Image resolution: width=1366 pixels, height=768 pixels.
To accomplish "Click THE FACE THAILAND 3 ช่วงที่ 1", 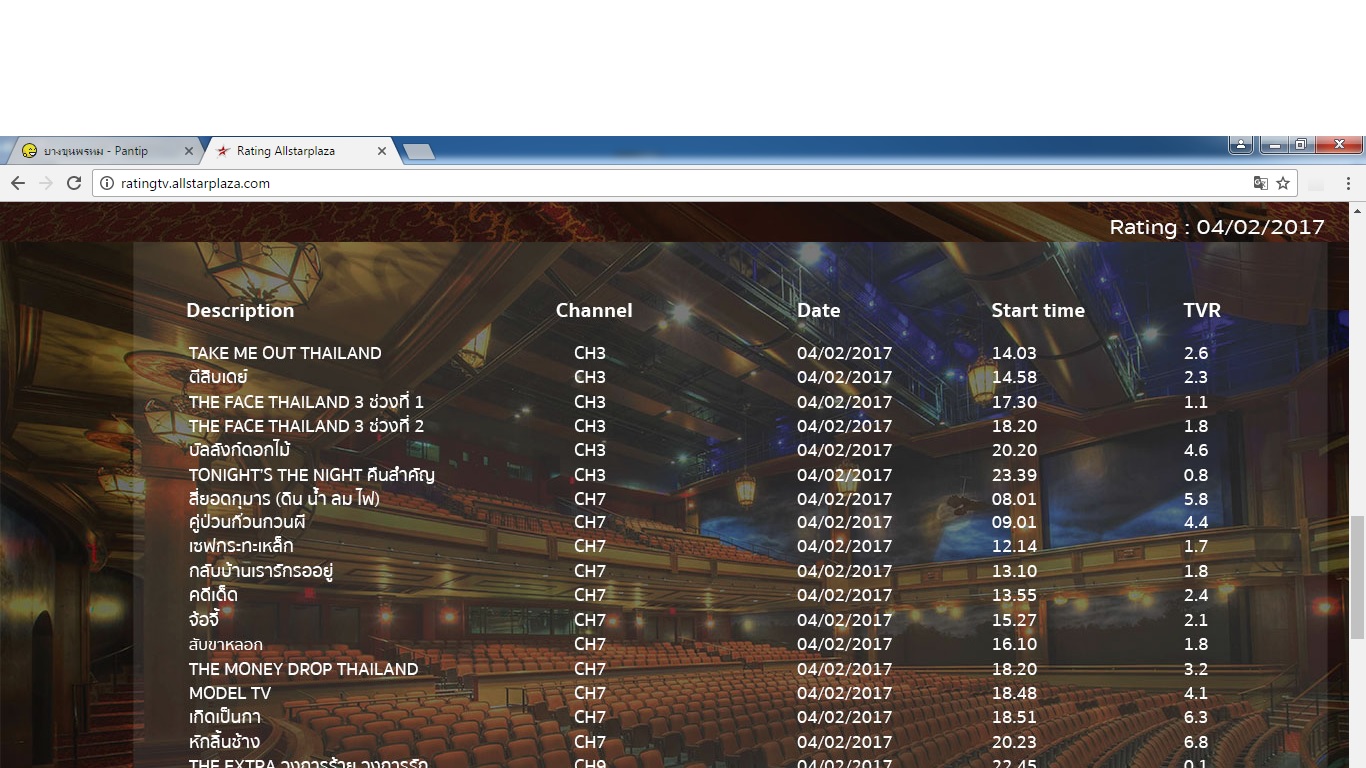I will 306,402.
